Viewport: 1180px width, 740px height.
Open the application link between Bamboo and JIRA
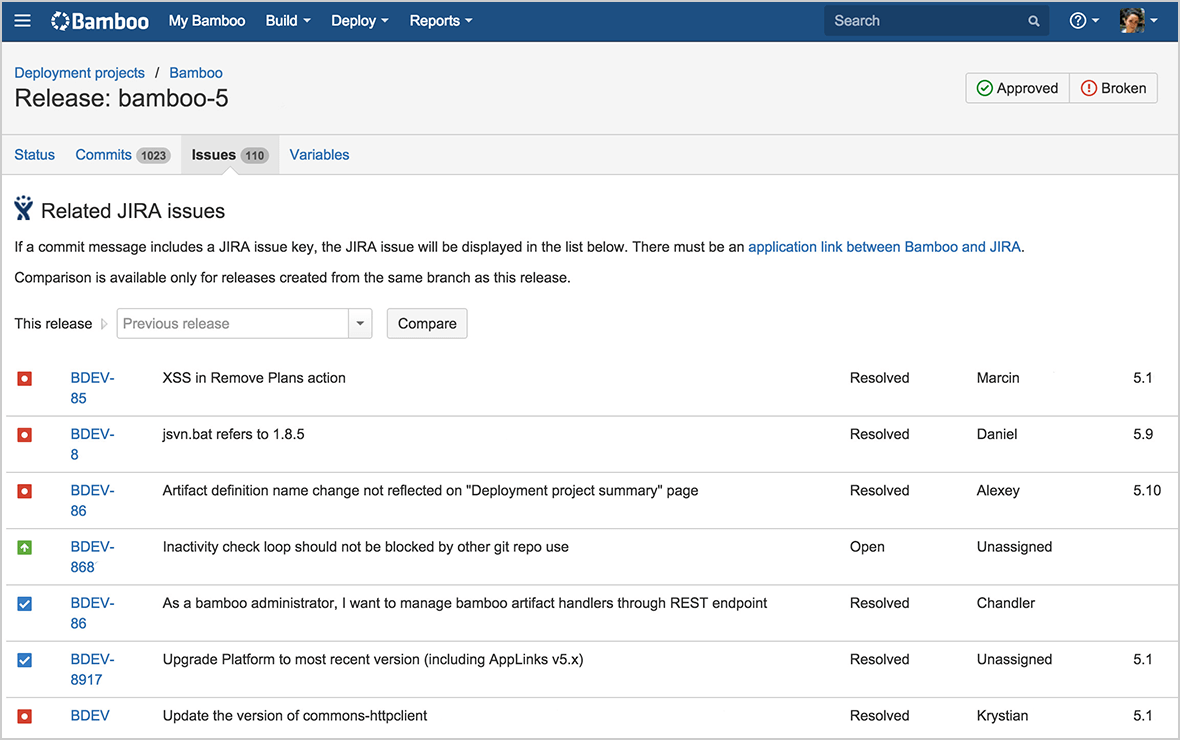coord(884,246)
